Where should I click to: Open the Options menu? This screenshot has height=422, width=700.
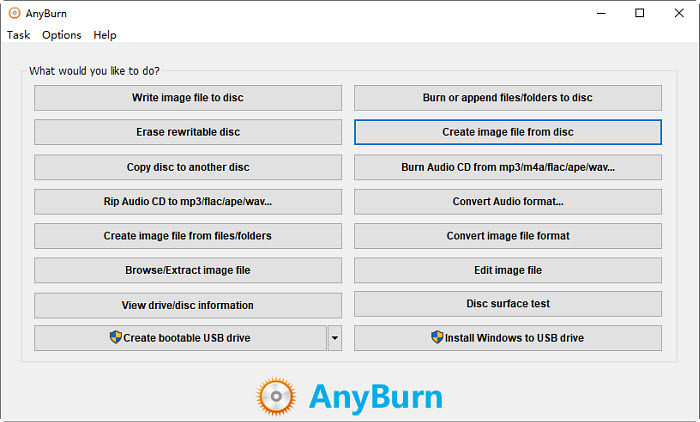(62, 35)
